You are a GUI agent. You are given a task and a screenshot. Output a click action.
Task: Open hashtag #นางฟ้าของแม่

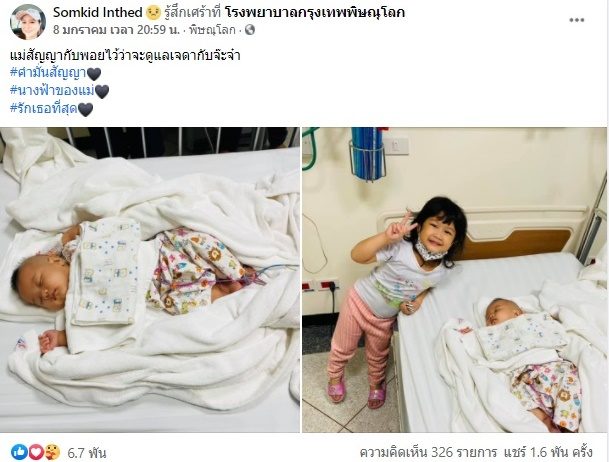tap(52, 91)
